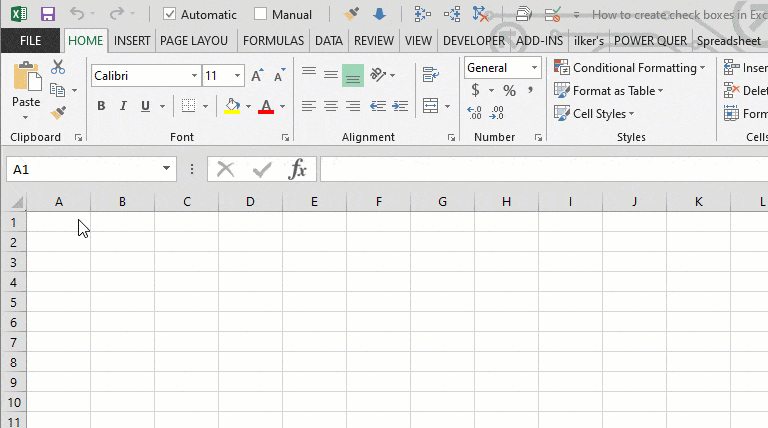Align text left

(309, 106)
